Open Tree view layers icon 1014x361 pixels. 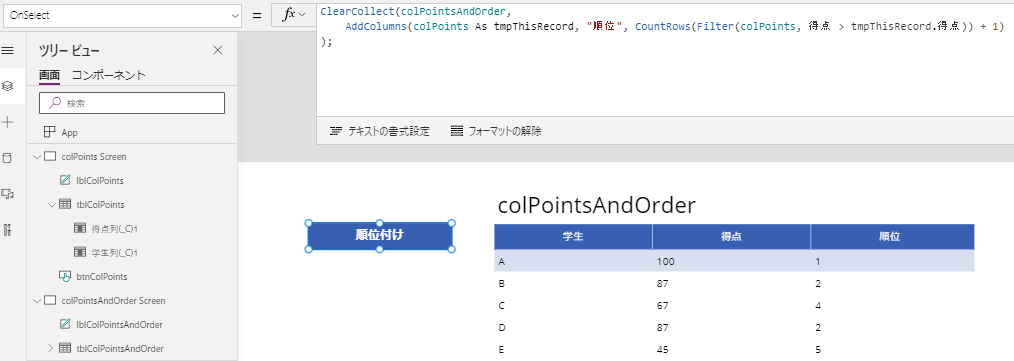(8, 85)
